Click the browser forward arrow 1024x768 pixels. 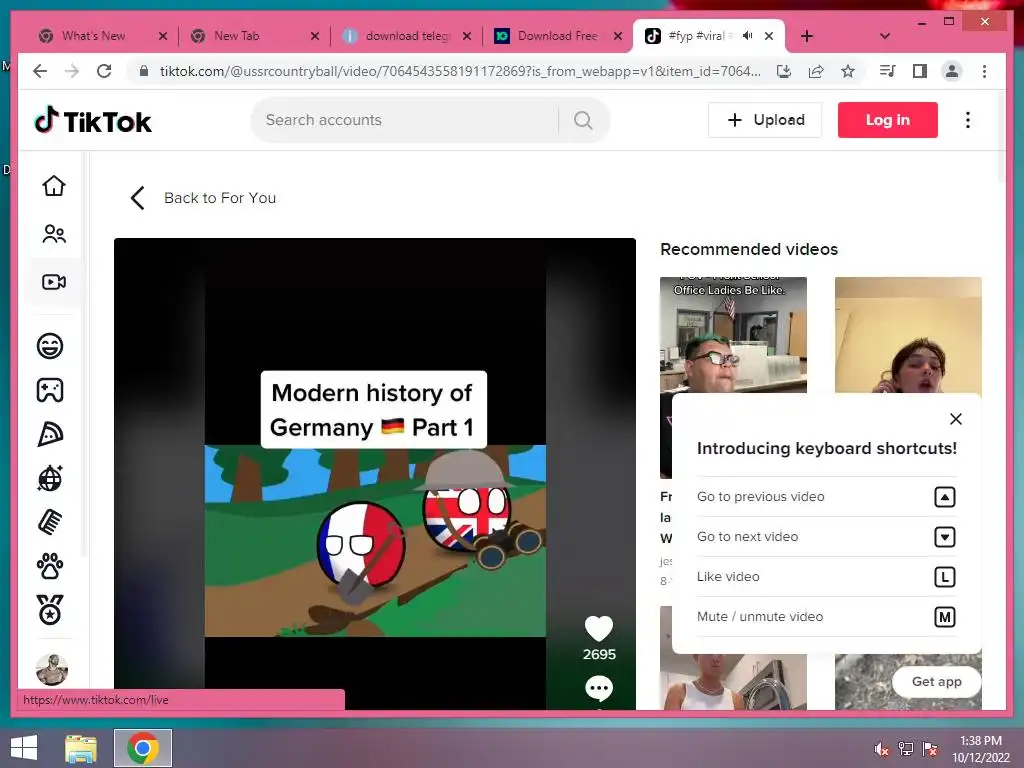point(72,71)
